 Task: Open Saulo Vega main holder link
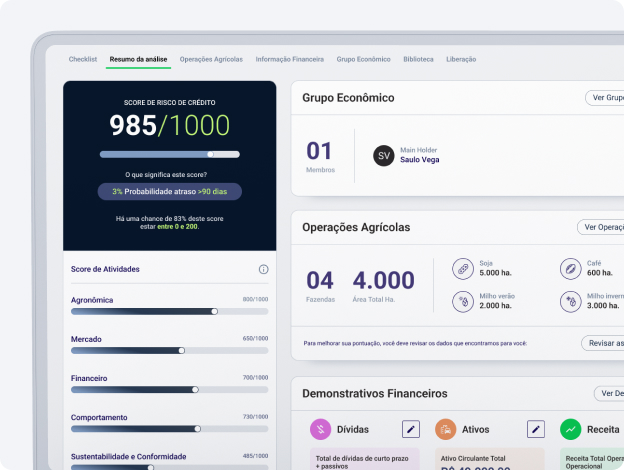click(x=419, y=160)
